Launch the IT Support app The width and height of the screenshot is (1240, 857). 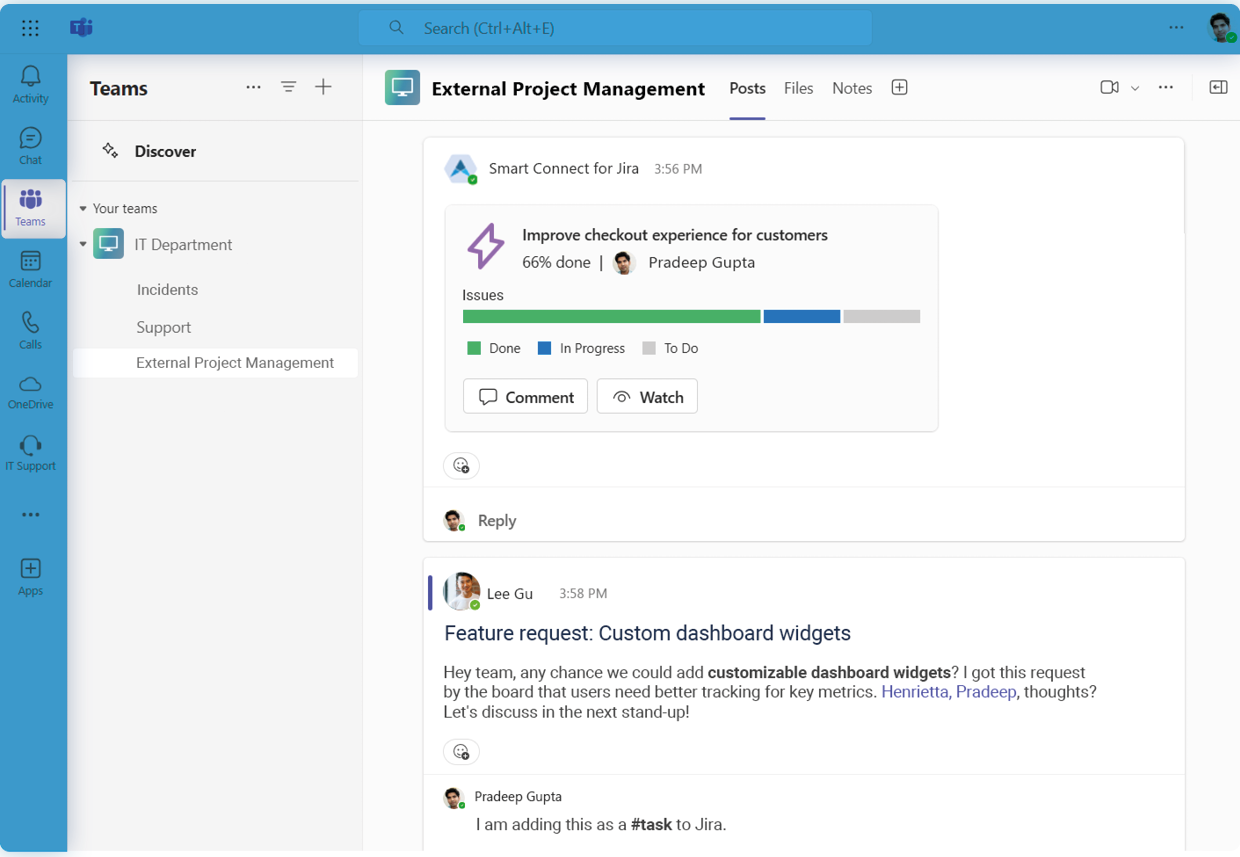click(30, 450)
